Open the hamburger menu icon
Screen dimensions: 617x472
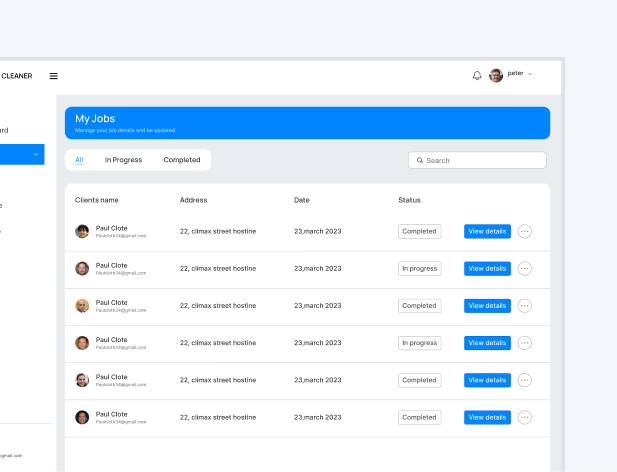coord(53,76)
